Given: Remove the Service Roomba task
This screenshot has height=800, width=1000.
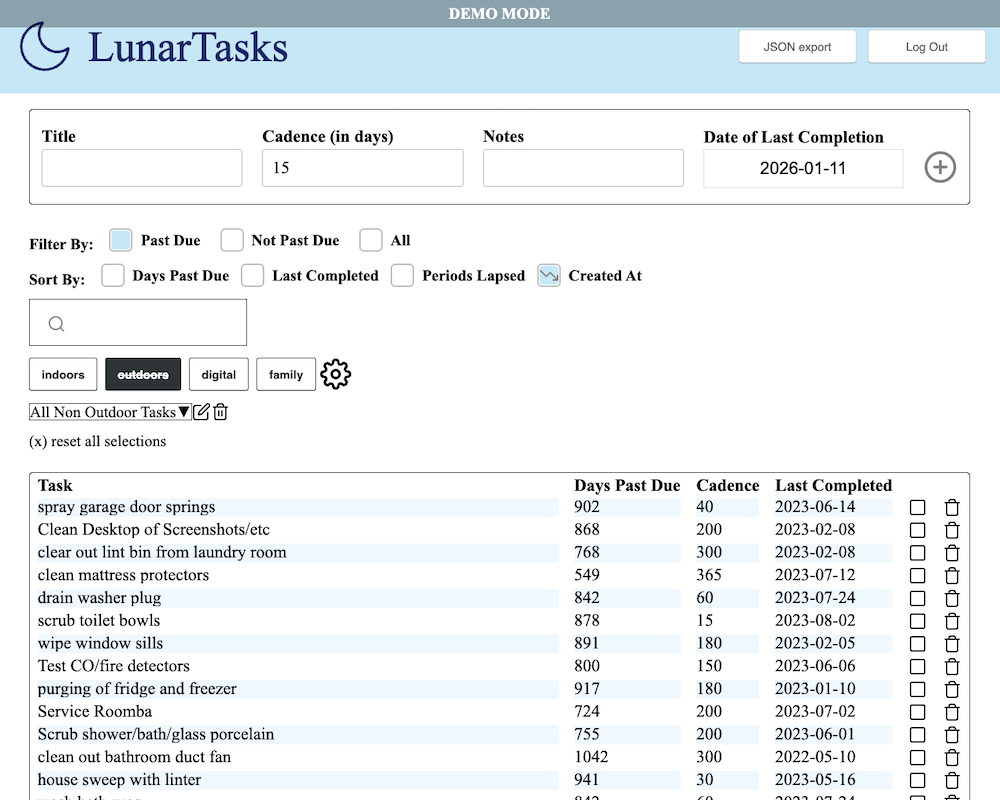Looking at the screenshot, I should pos(952,713).
